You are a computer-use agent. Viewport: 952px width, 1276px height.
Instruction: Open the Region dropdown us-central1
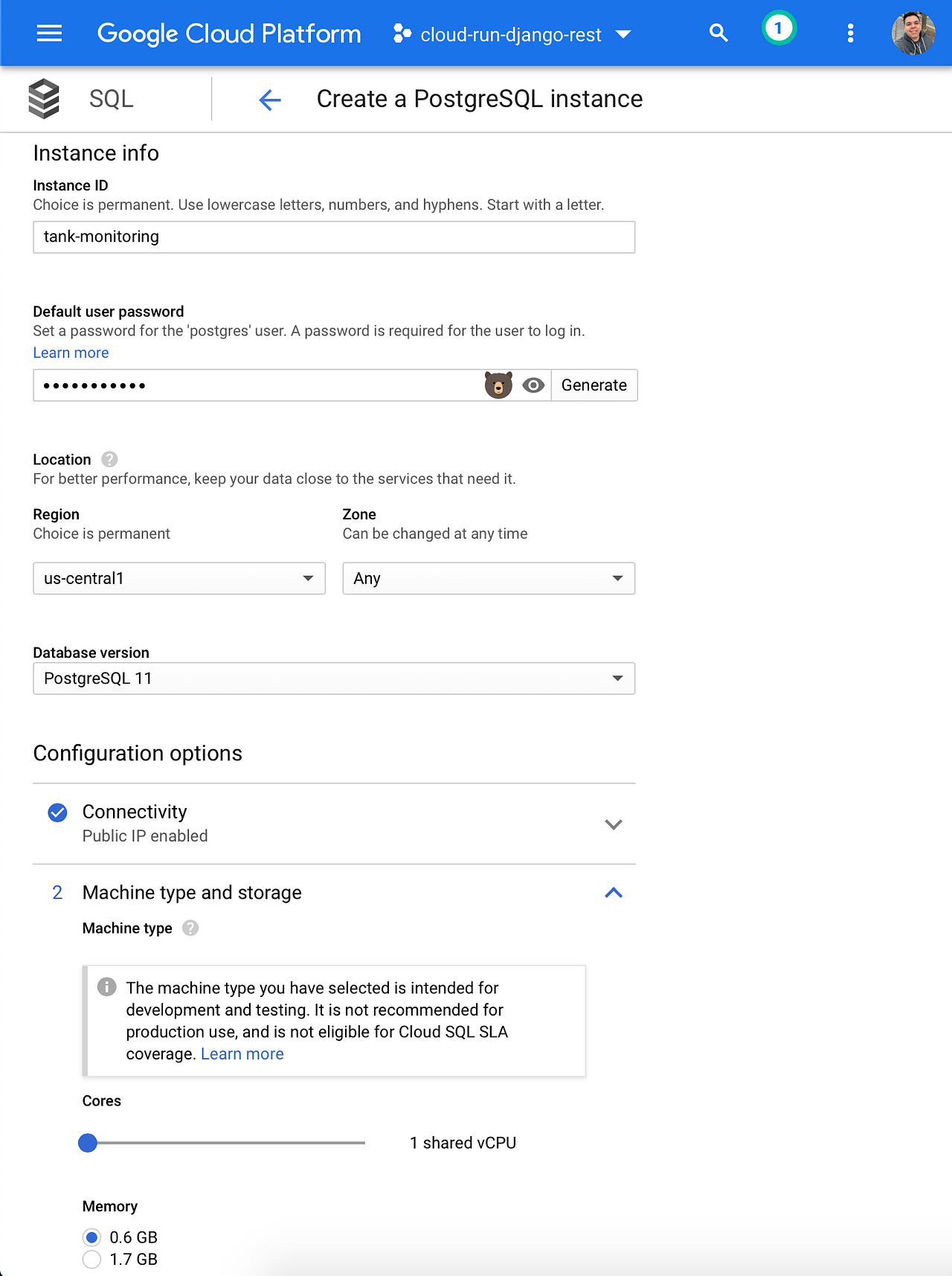pyautogui.click(x=179, y=578)
